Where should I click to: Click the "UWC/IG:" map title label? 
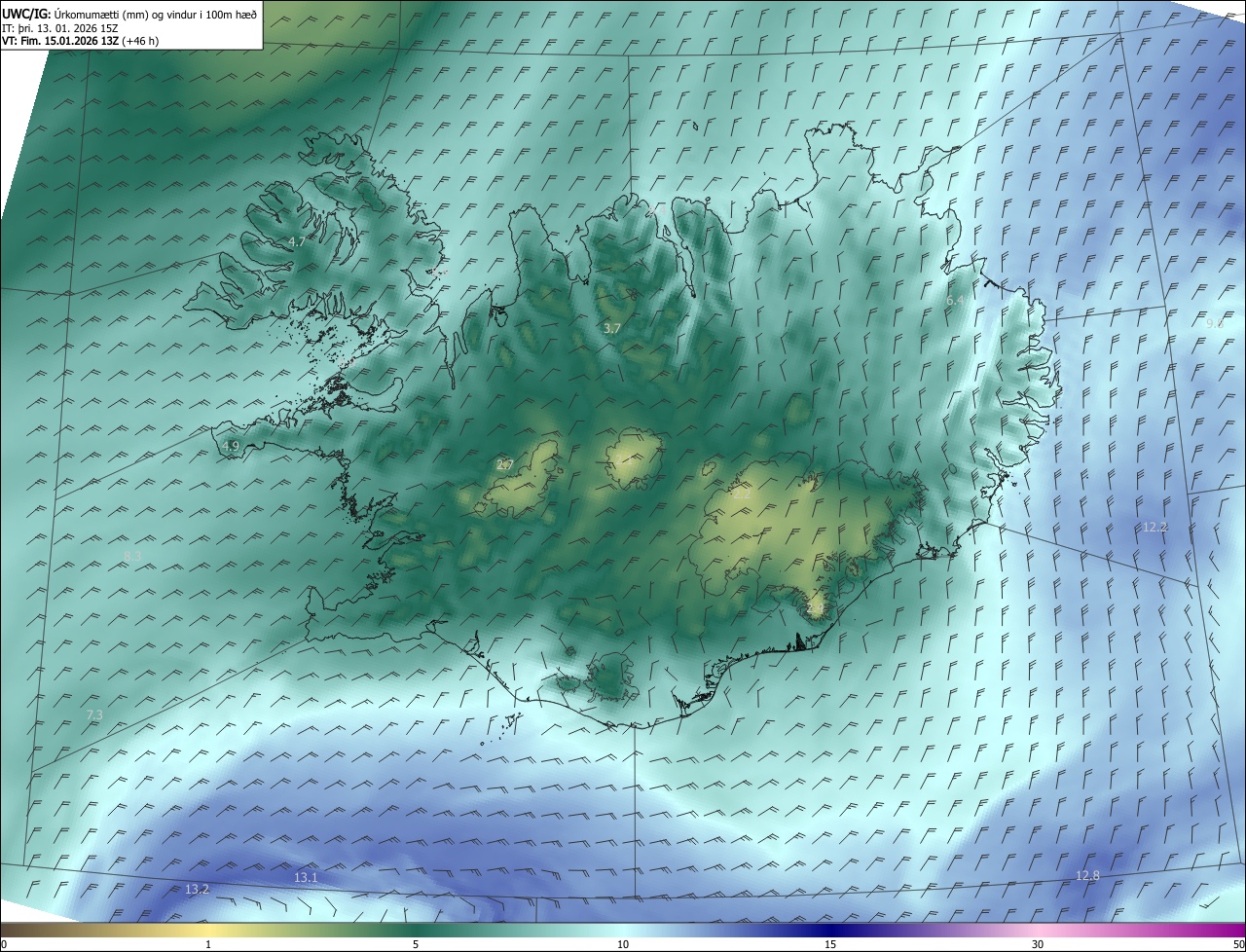26,14
